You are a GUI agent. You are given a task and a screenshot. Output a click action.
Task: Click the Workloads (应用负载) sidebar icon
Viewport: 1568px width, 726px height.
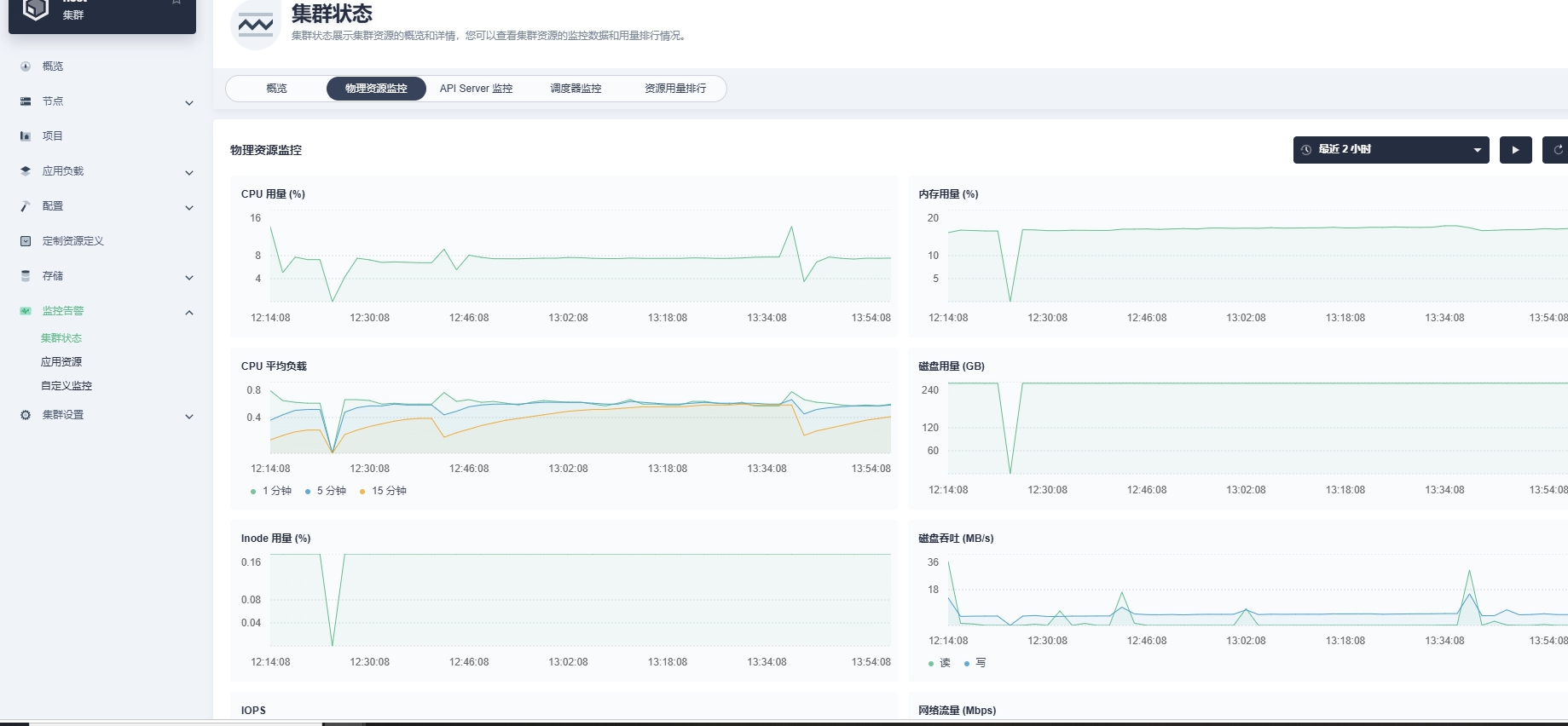(x=26, y=171)
